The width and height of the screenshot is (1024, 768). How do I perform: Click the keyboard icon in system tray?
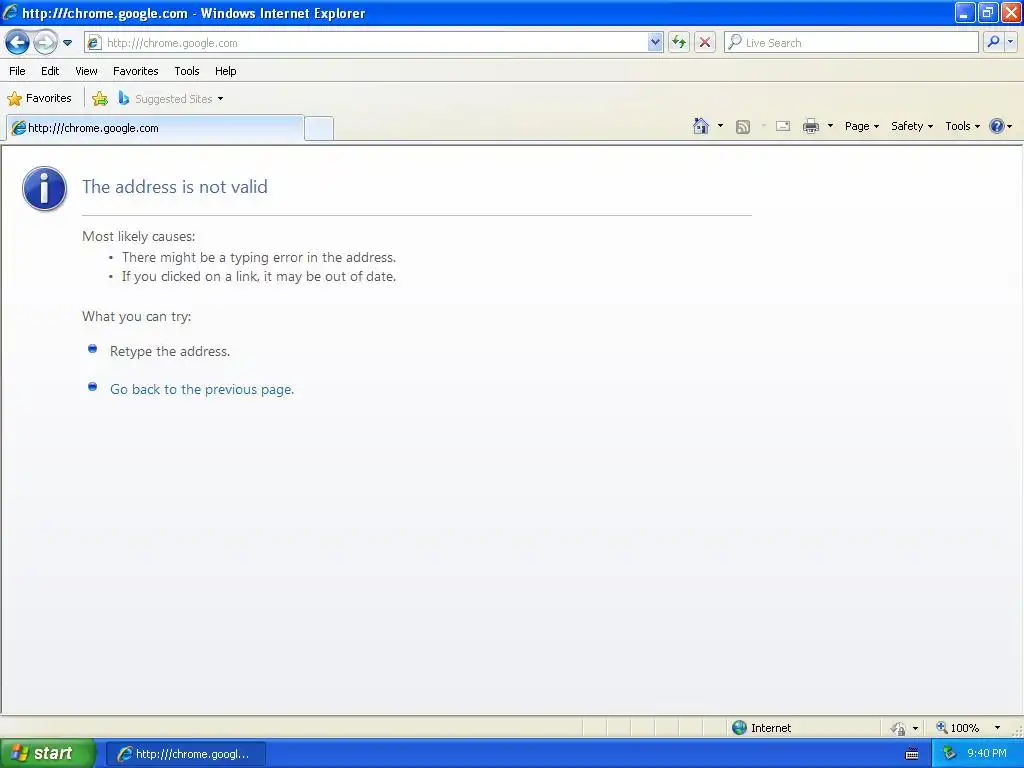(912, 754)
